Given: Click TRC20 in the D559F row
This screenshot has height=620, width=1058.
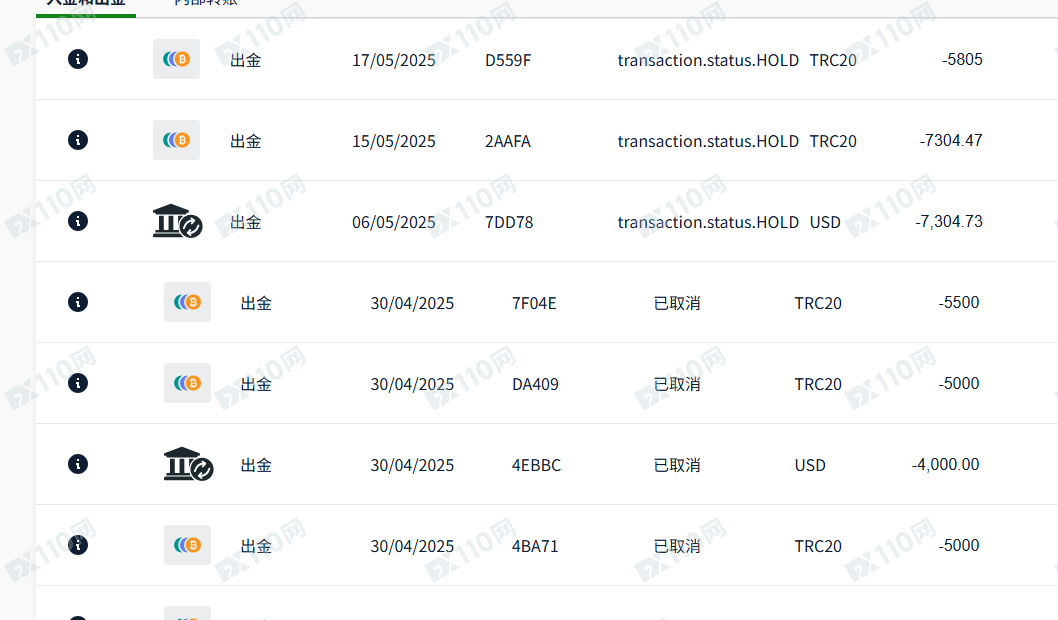Looking at the screenshot, I should click(833, 61).
